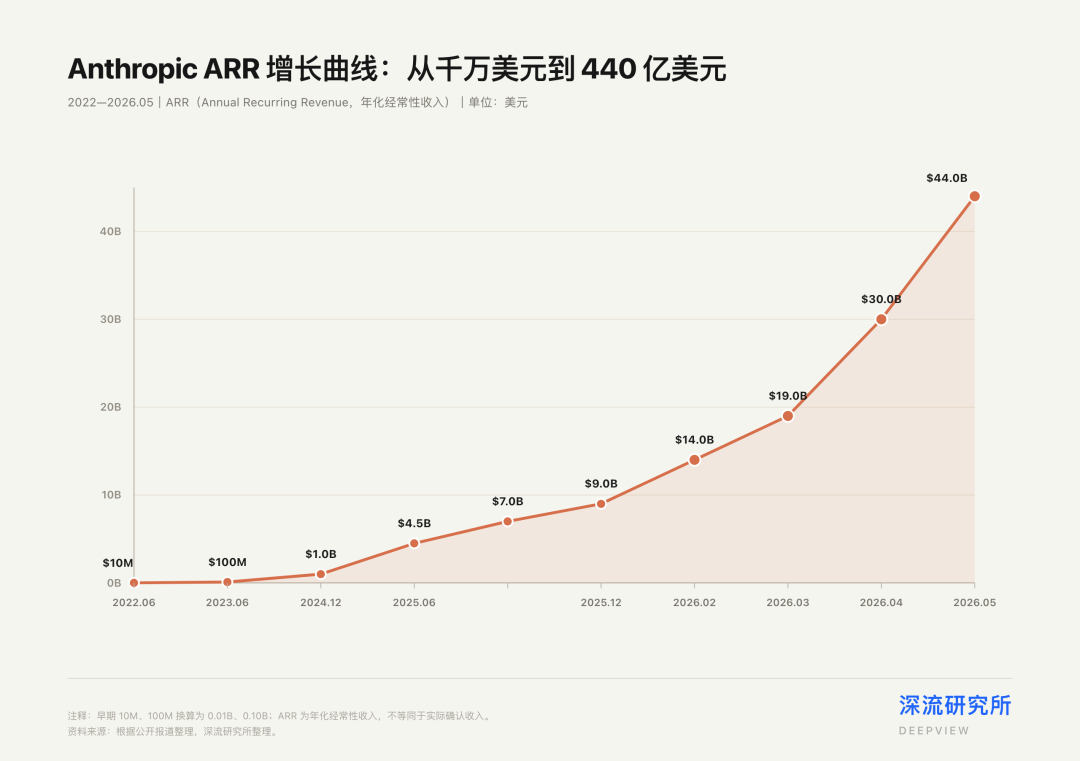The width and height of the screenshot is (1080, 761).
Task: Click the 'DEEPVIEW' text under the logo
Action: [x=934, y=731]
